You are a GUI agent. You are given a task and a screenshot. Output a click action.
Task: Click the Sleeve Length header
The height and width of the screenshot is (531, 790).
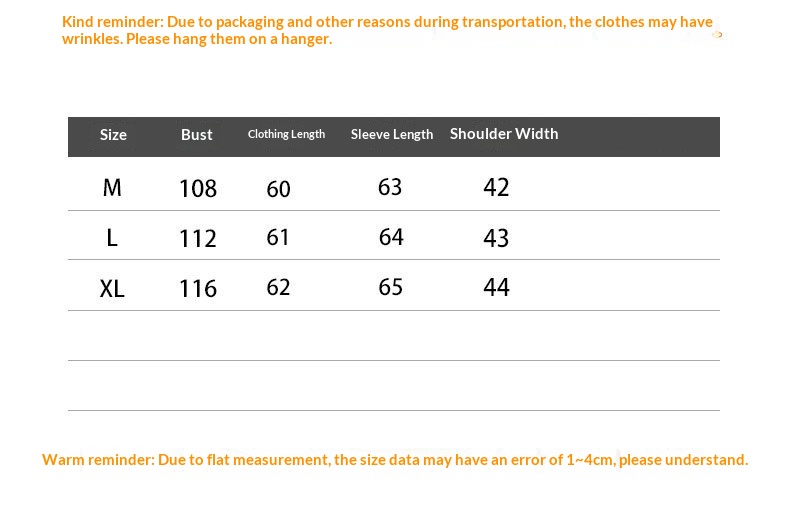coord(392,134)
